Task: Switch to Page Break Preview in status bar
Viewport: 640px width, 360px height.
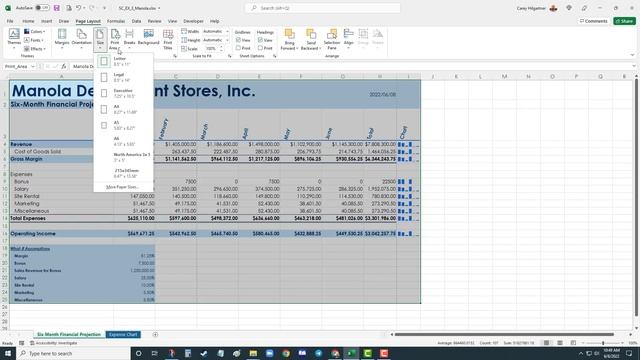Action: tap(573, 343)
